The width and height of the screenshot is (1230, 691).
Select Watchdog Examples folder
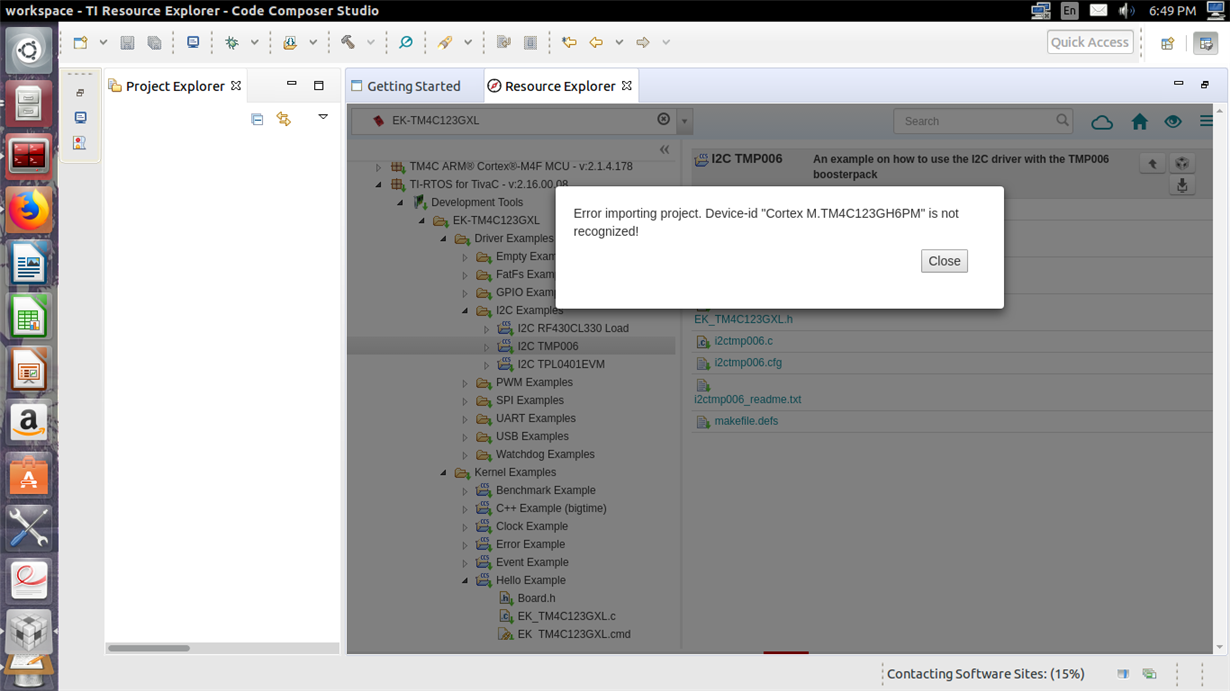click(544, 454)
